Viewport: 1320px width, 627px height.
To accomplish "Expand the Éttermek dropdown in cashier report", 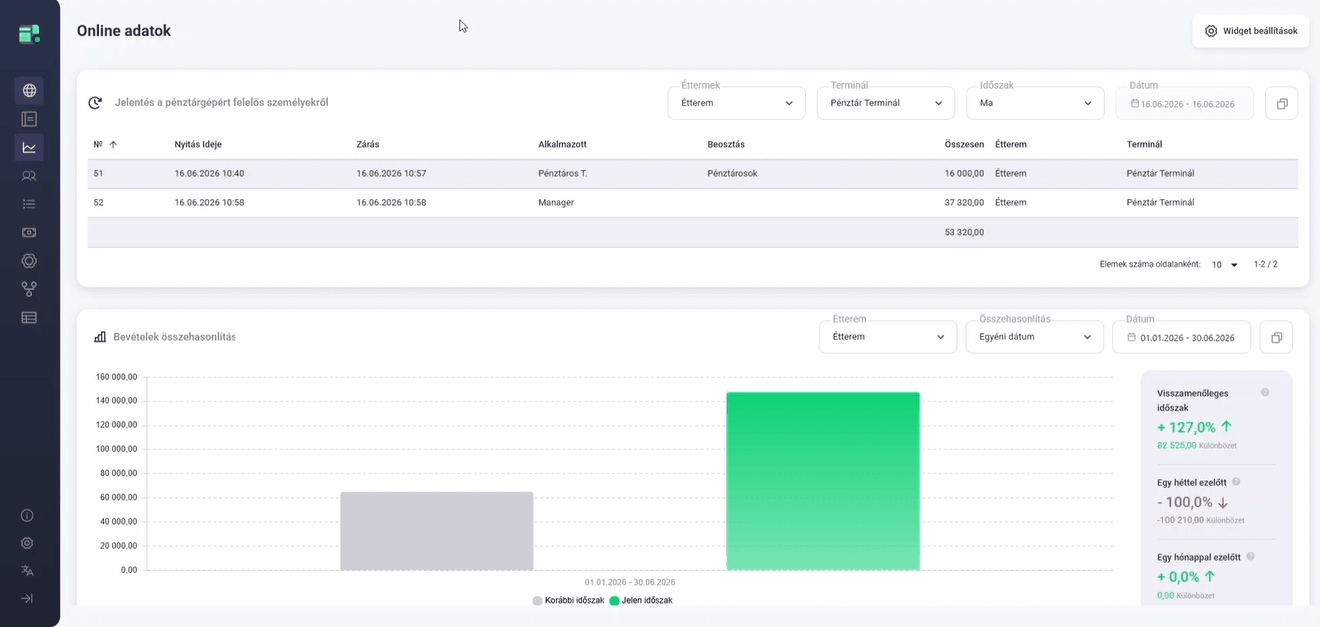I will 737,103.
